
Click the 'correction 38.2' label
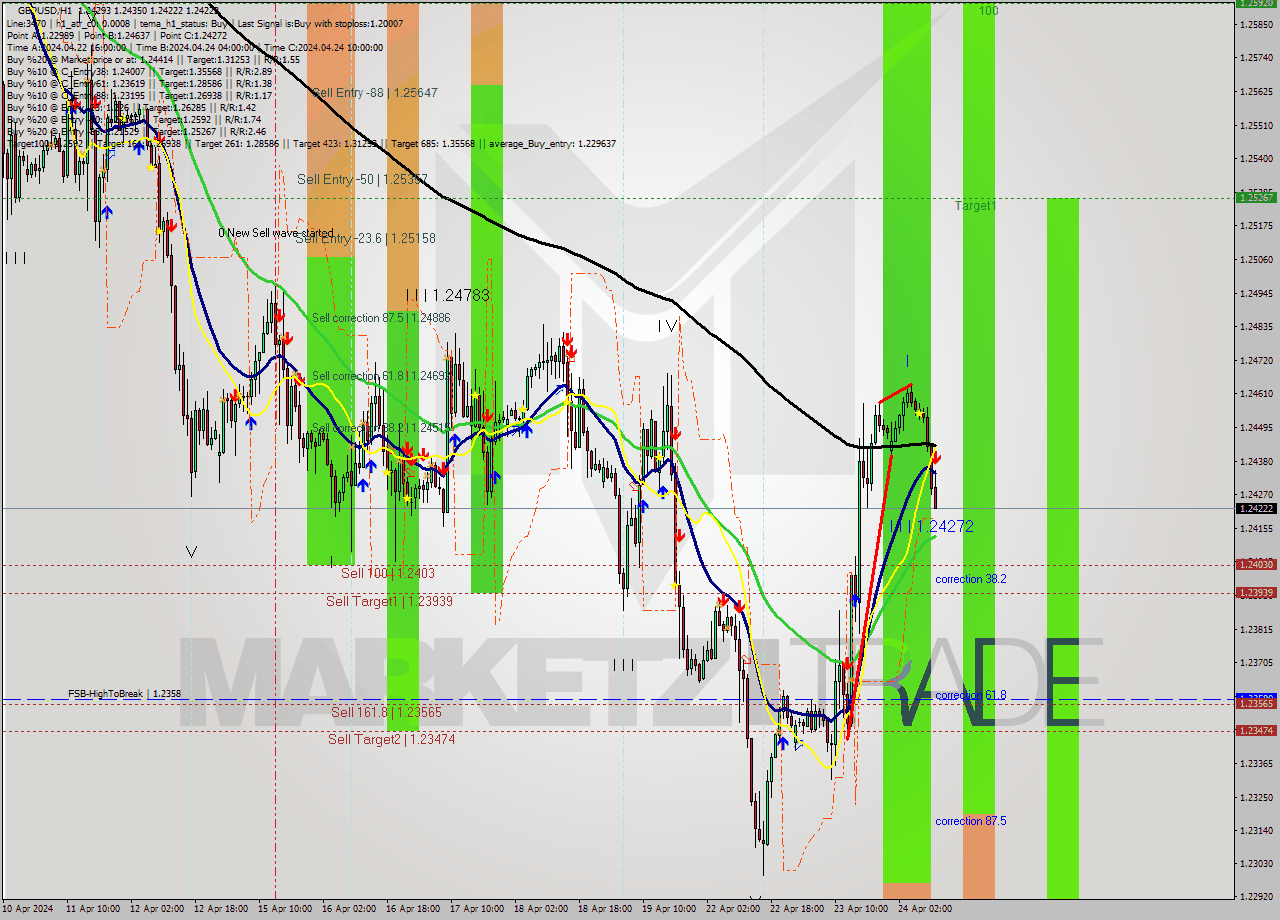tap(971, 579)
